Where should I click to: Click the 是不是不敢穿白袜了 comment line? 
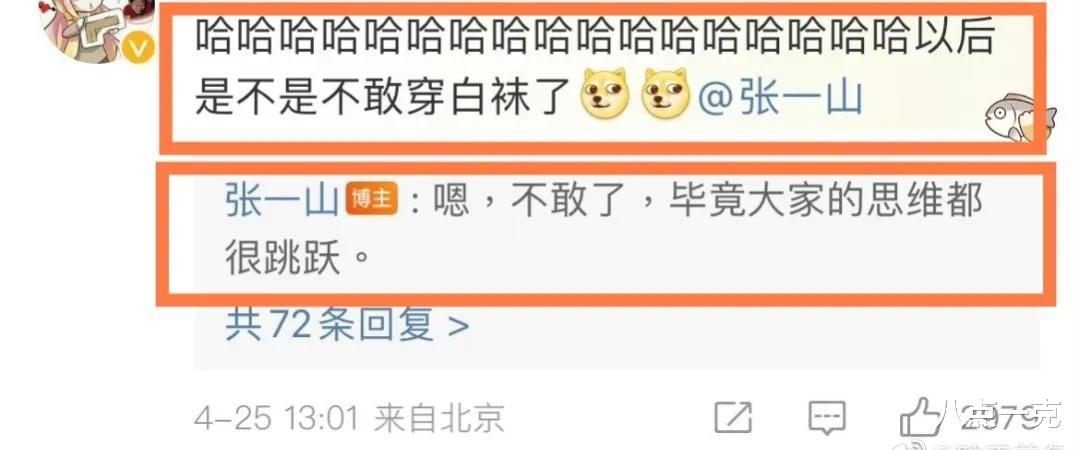[384, 96]
